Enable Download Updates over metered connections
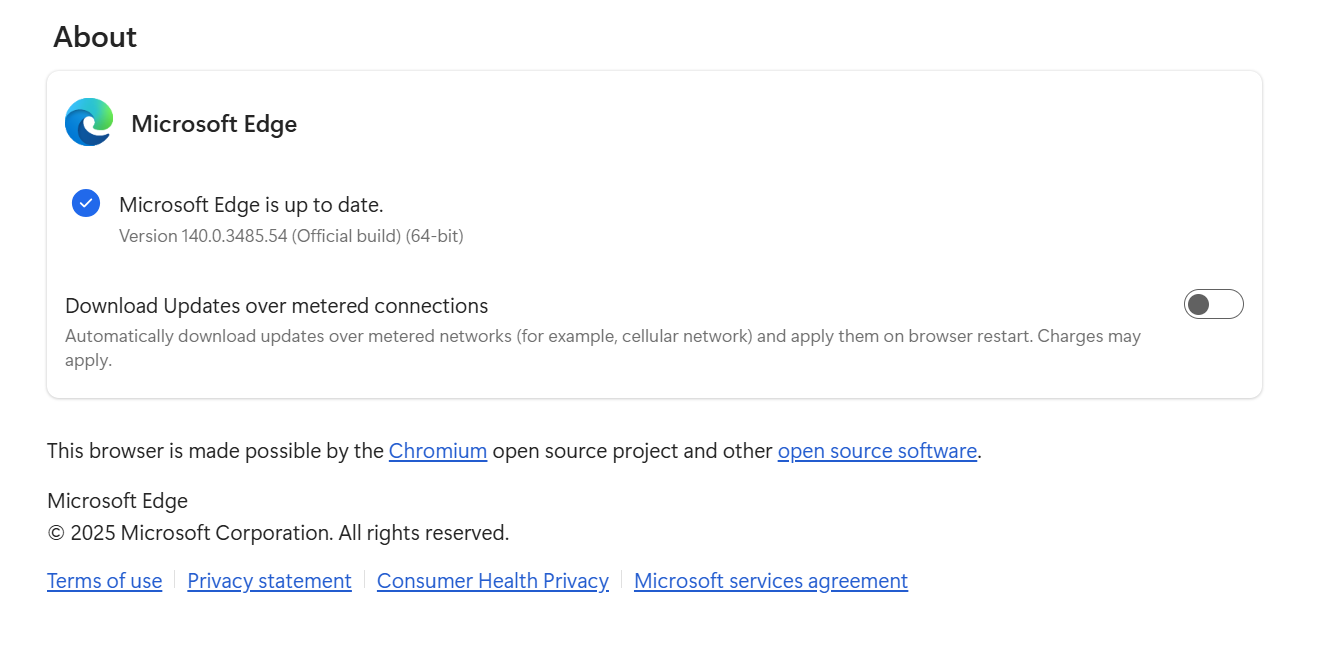The width and height of the screenshot is (1317, 648). [x=1213, y=304]
